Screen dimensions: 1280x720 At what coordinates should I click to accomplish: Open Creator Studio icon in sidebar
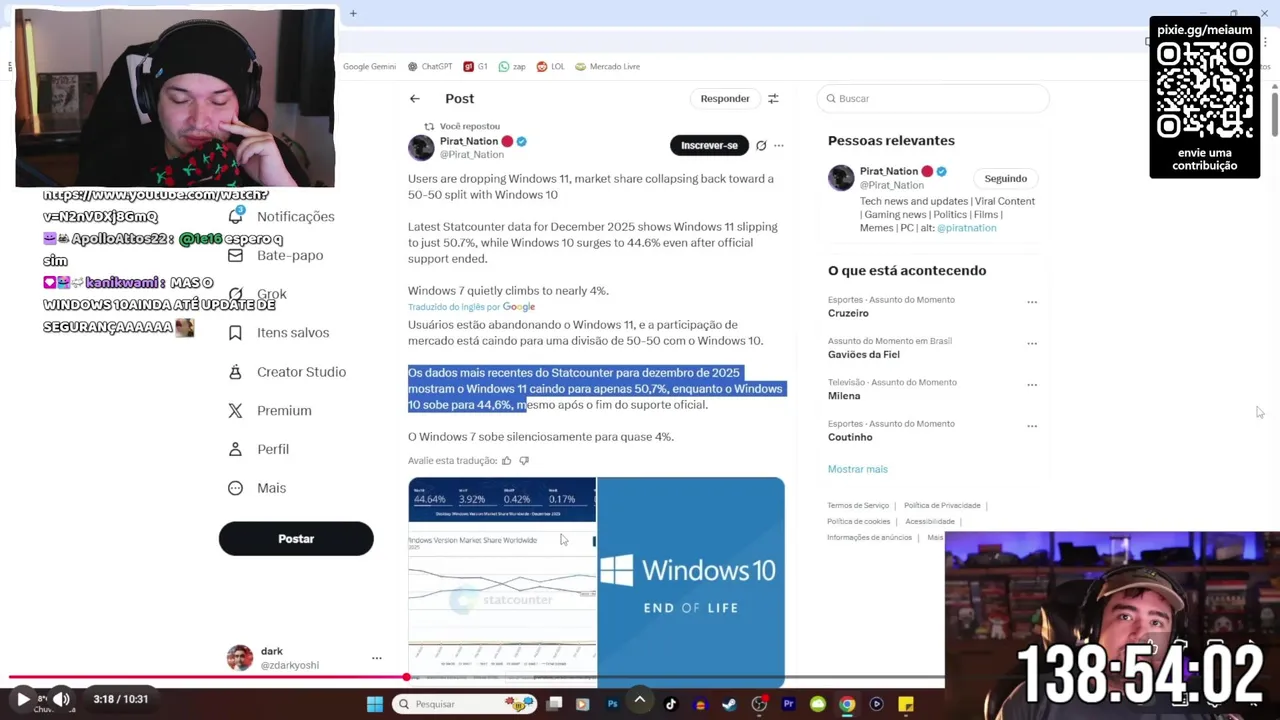235,372
